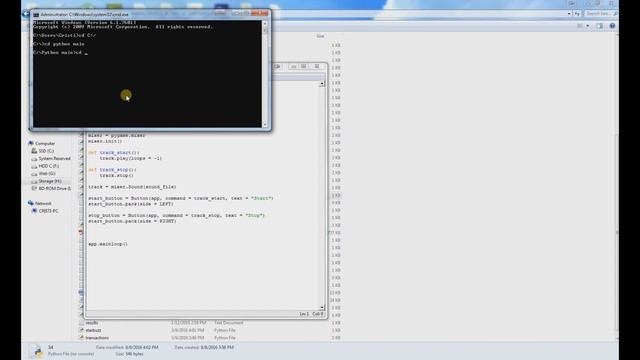Select the results text document file
Image resolution: width=640 pixels, height=360 pixels.
(x=92, y=323)
